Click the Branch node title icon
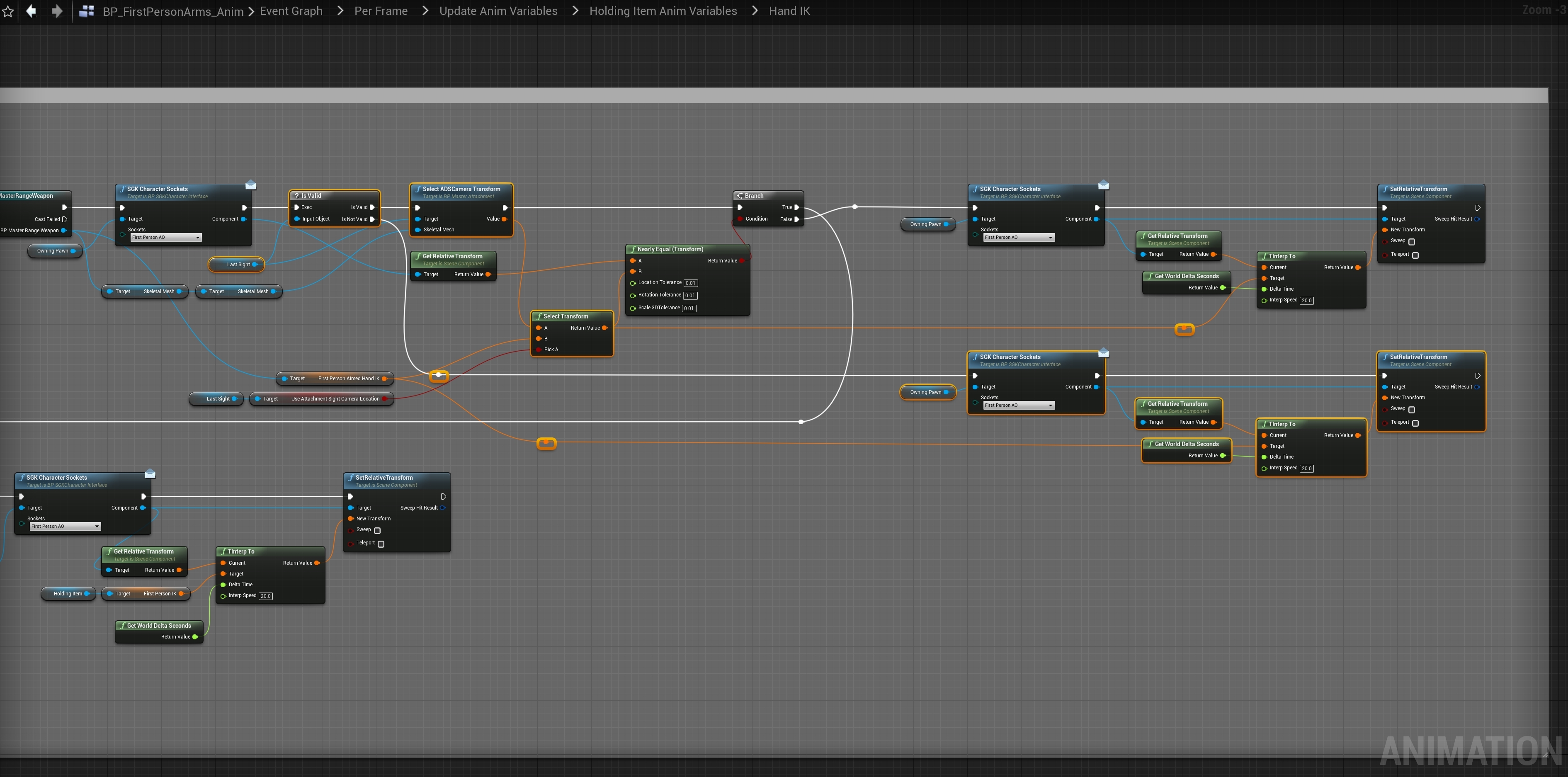Viewport: 1568px width, 777px height. [x=740, y=196]
